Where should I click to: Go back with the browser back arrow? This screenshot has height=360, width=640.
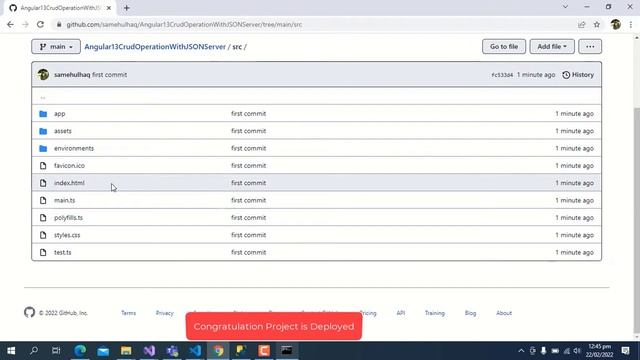[x=10, y=24]
